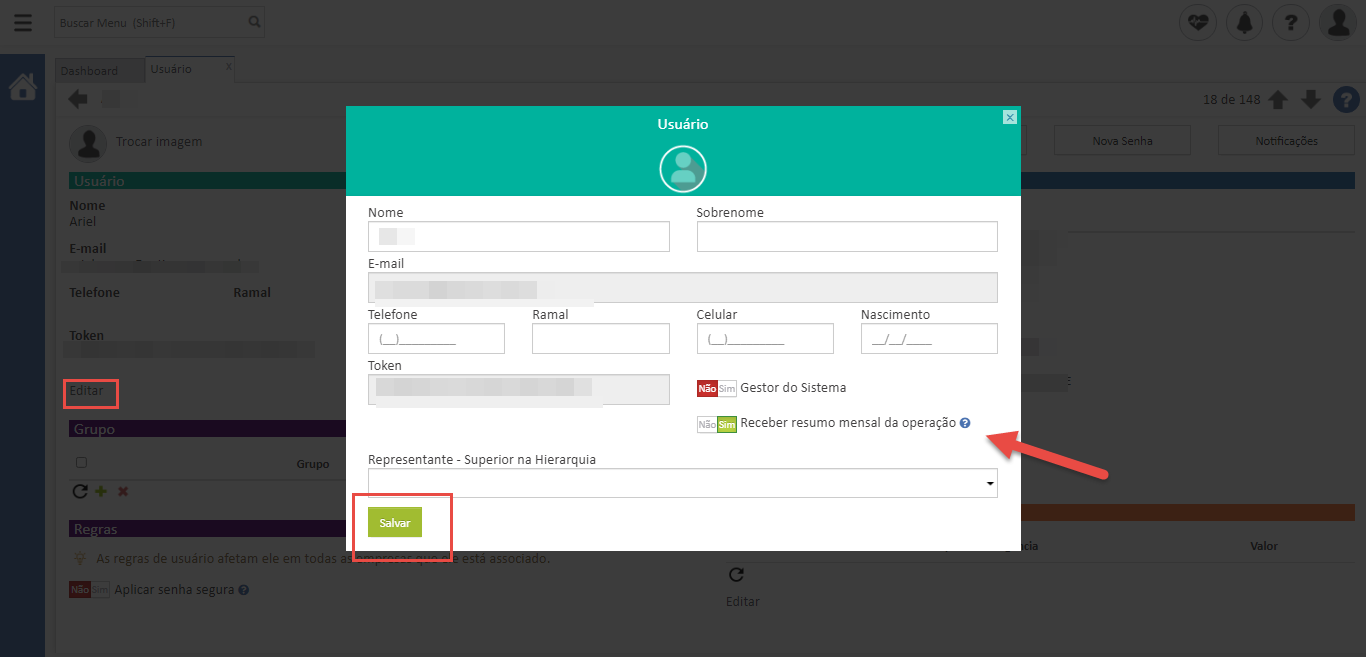The image size is (1366, 657).
Task: Open the notifications bell icon
Action: [1244, 22]
